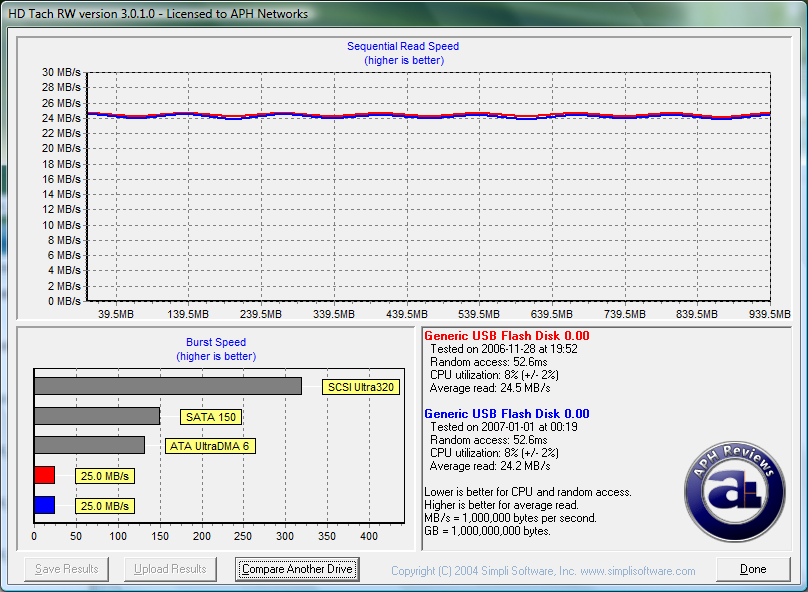
Task: Click the red burst speed bar
Action: point(44,475)
